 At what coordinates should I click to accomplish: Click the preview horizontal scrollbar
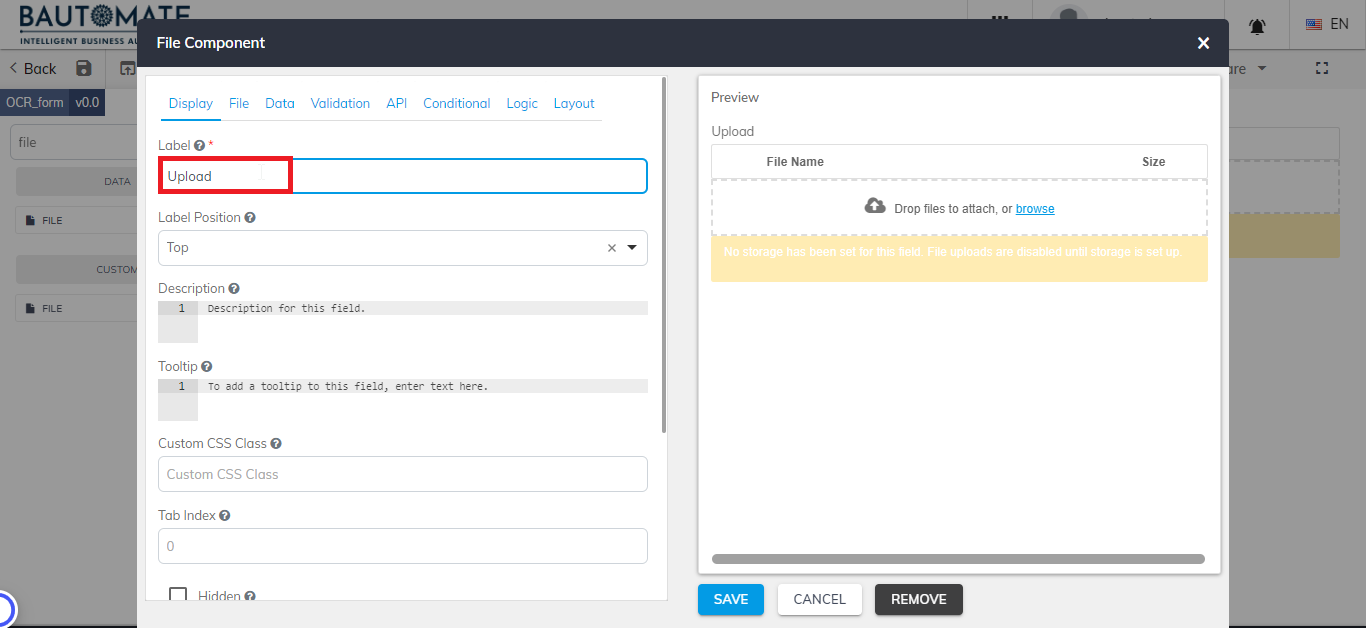tap(958, 559)
